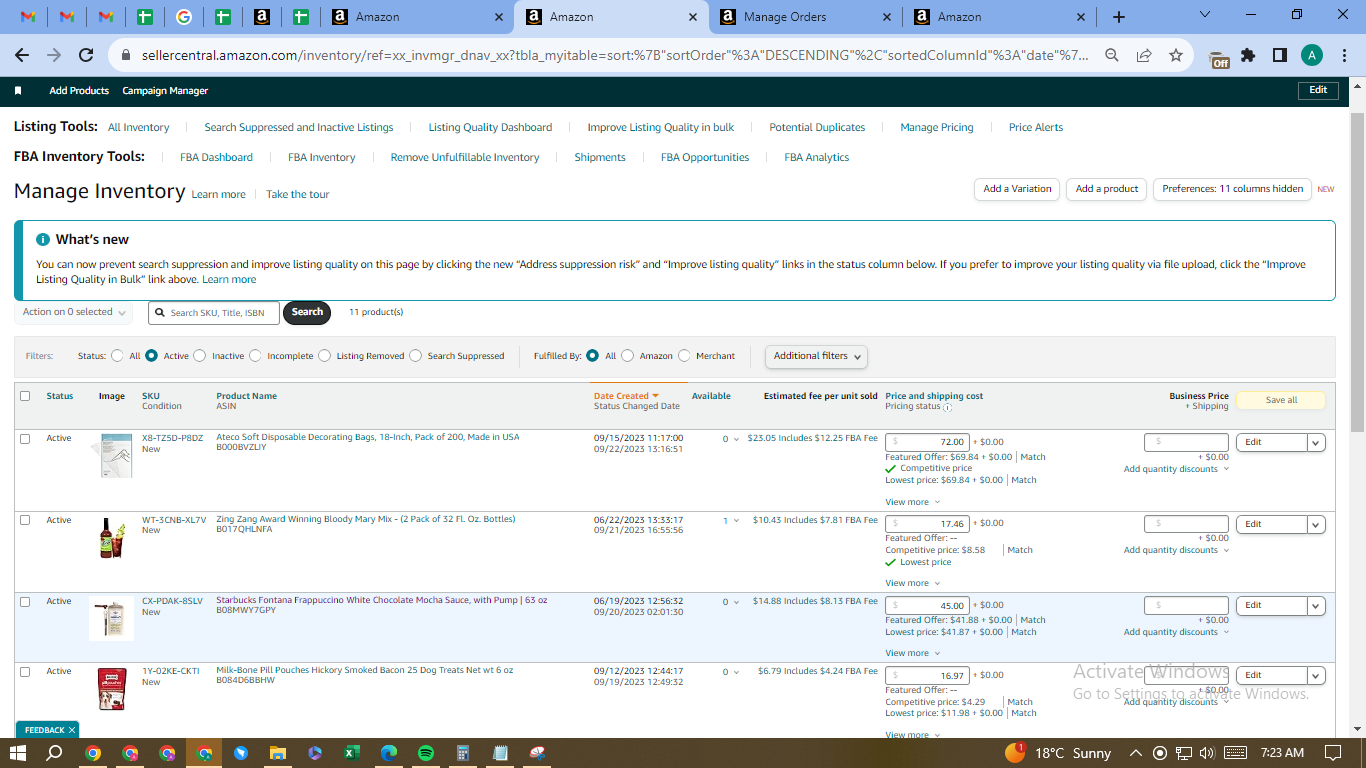Open File Explorer from the taskbar
This screenshot has height=768, width=1366.
(277, 753)
